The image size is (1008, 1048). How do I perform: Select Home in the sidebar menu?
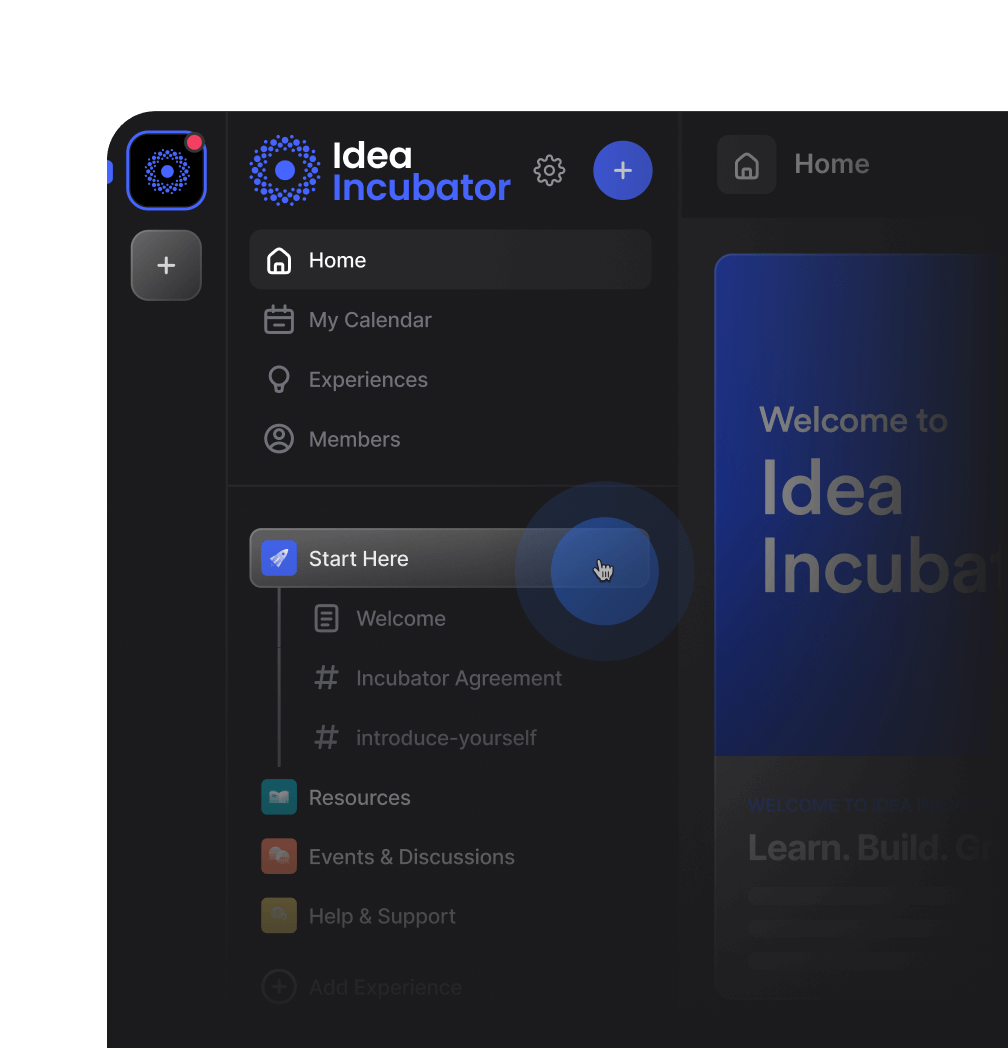coord(450,260)
